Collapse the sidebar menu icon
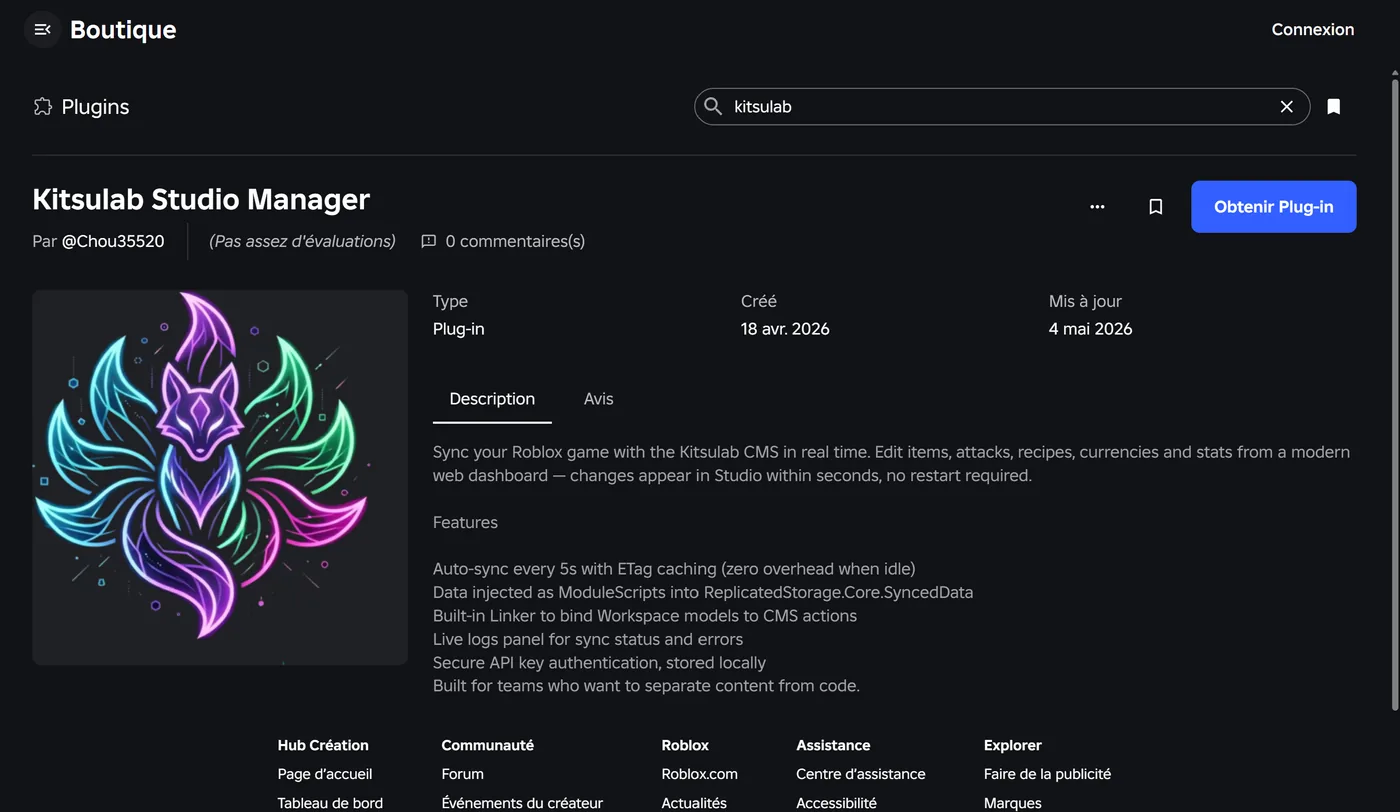 tap(42, 30)
